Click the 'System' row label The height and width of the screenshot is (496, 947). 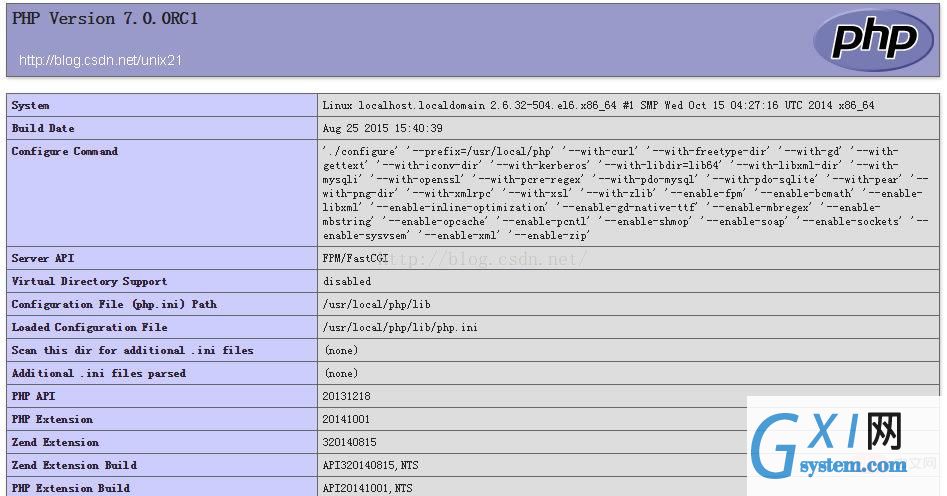click(30, 105)
